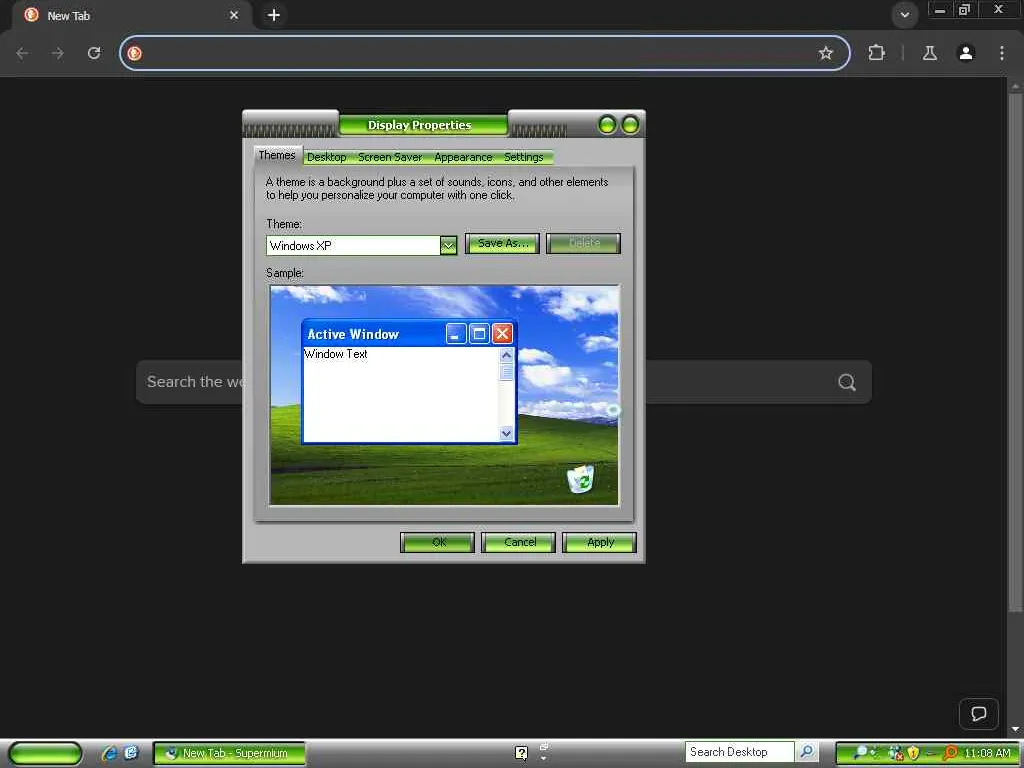The height and width of the screenshot is (768, 1024).
Task: Open the browser three-dot menu
Action: click(1002, 53)
